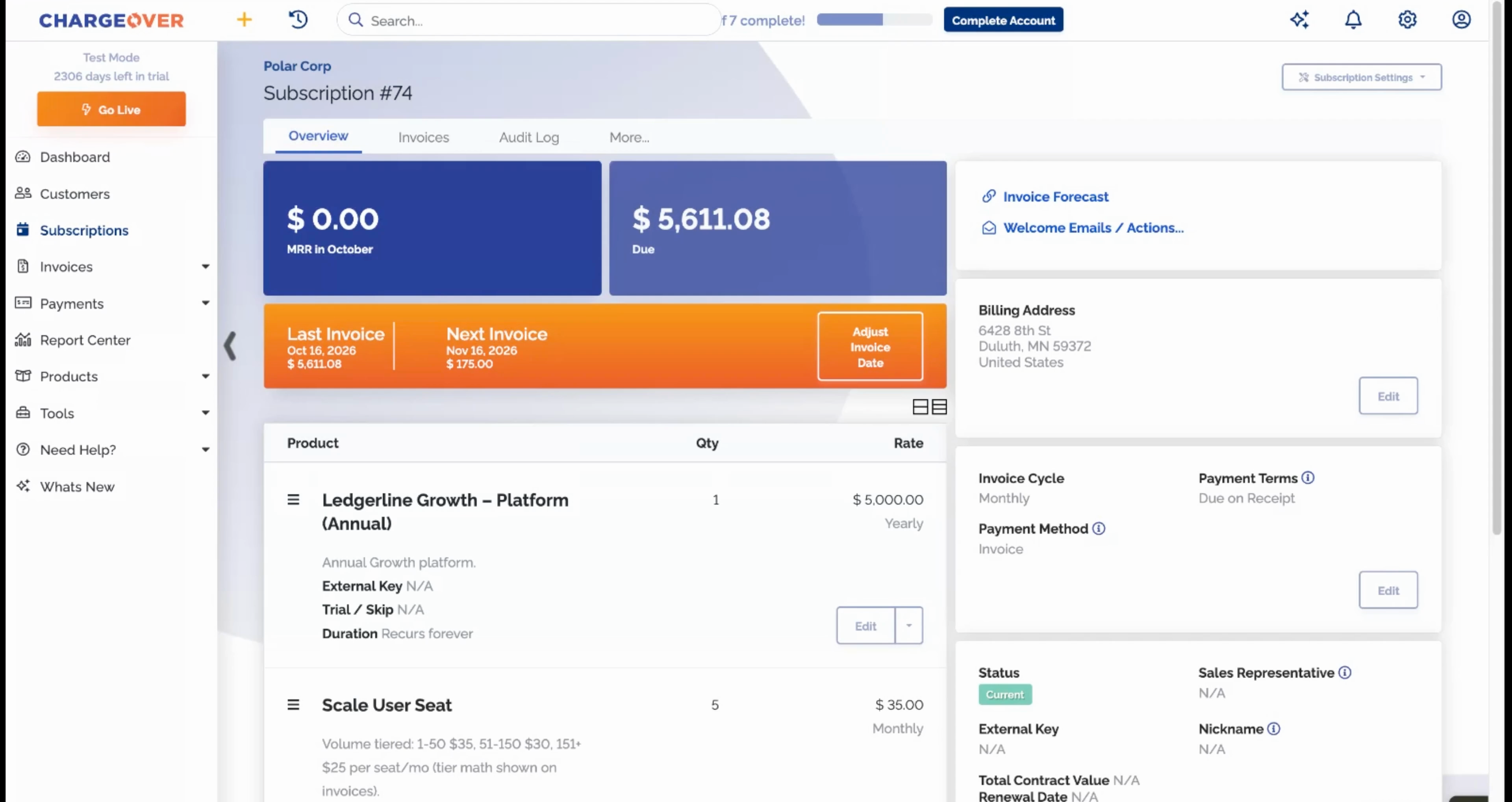Expand the Products sidebar menu arrow
The height and width of the screenshot is (802, 1512).
point(206,376)
